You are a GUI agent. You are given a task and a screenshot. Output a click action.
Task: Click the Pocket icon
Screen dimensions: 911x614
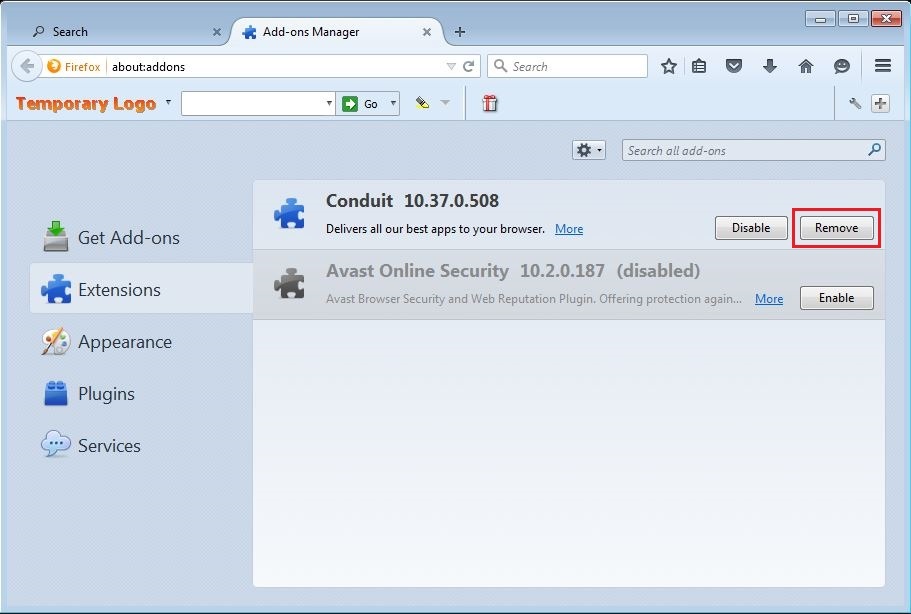tap(734, 66)
